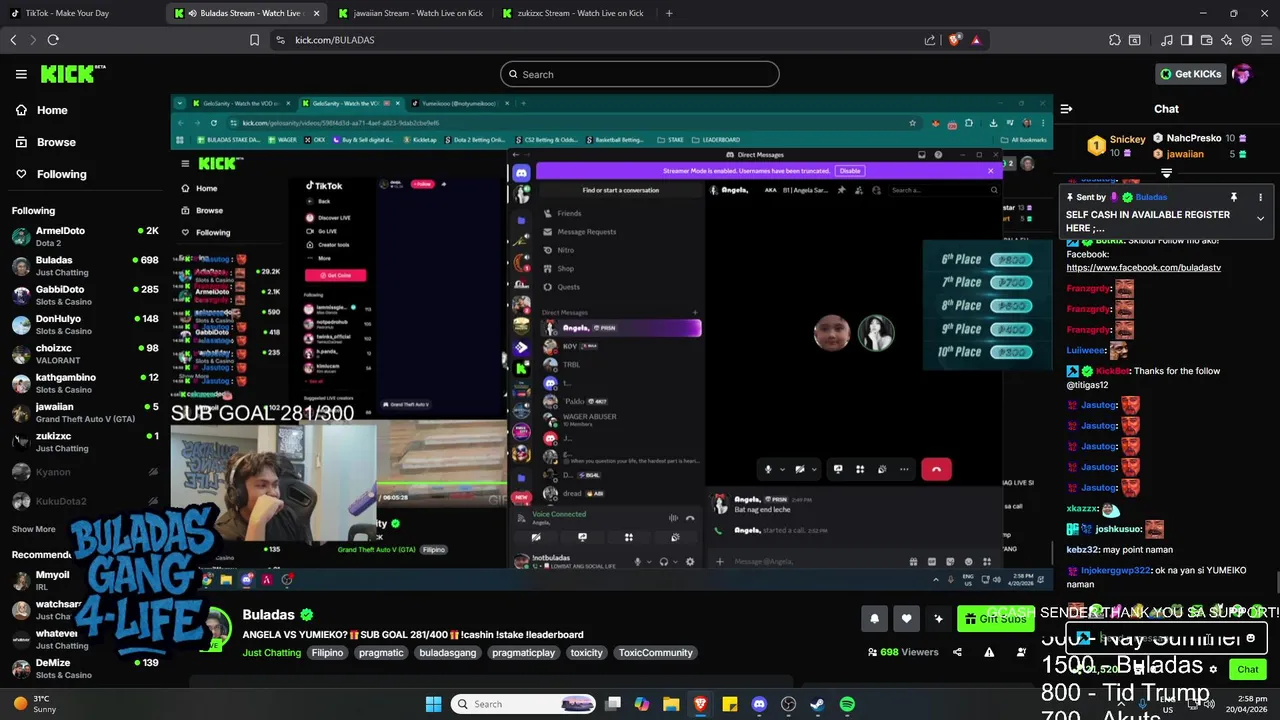The image size is (1280, 720).
Task: Open the Windows Start menu
Action: click(x=433, y=704)
